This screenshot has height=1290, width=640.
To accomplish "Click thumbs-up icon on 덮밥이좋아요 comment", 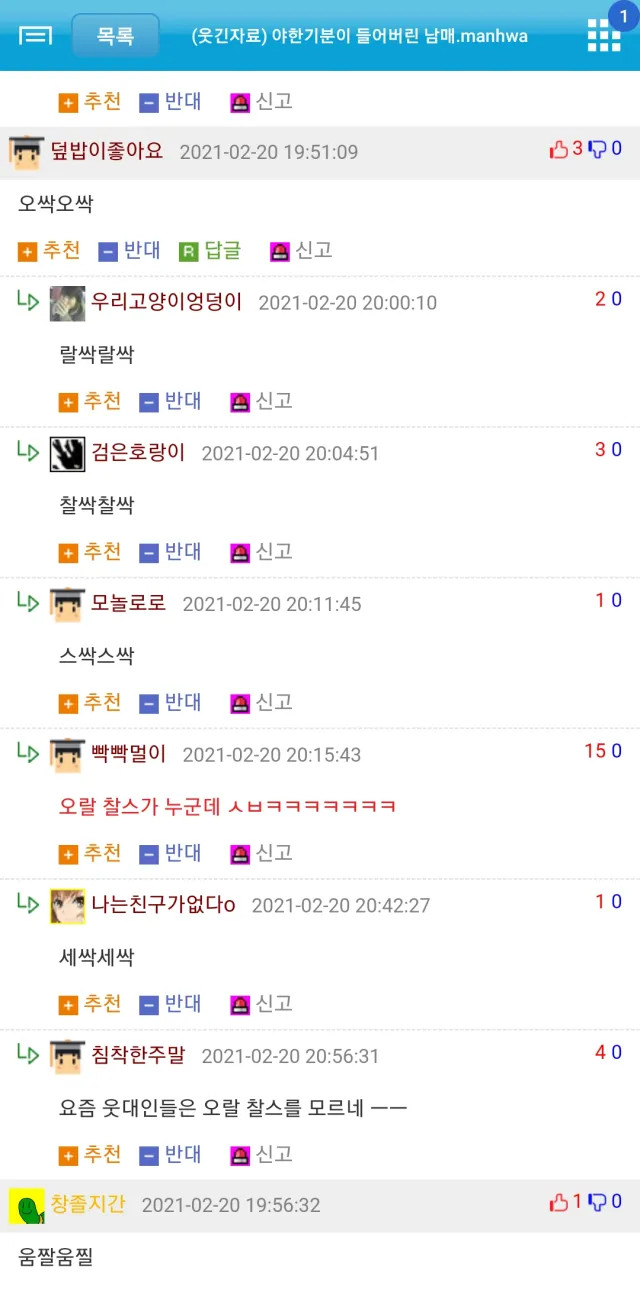I will (x=559, y=149).
